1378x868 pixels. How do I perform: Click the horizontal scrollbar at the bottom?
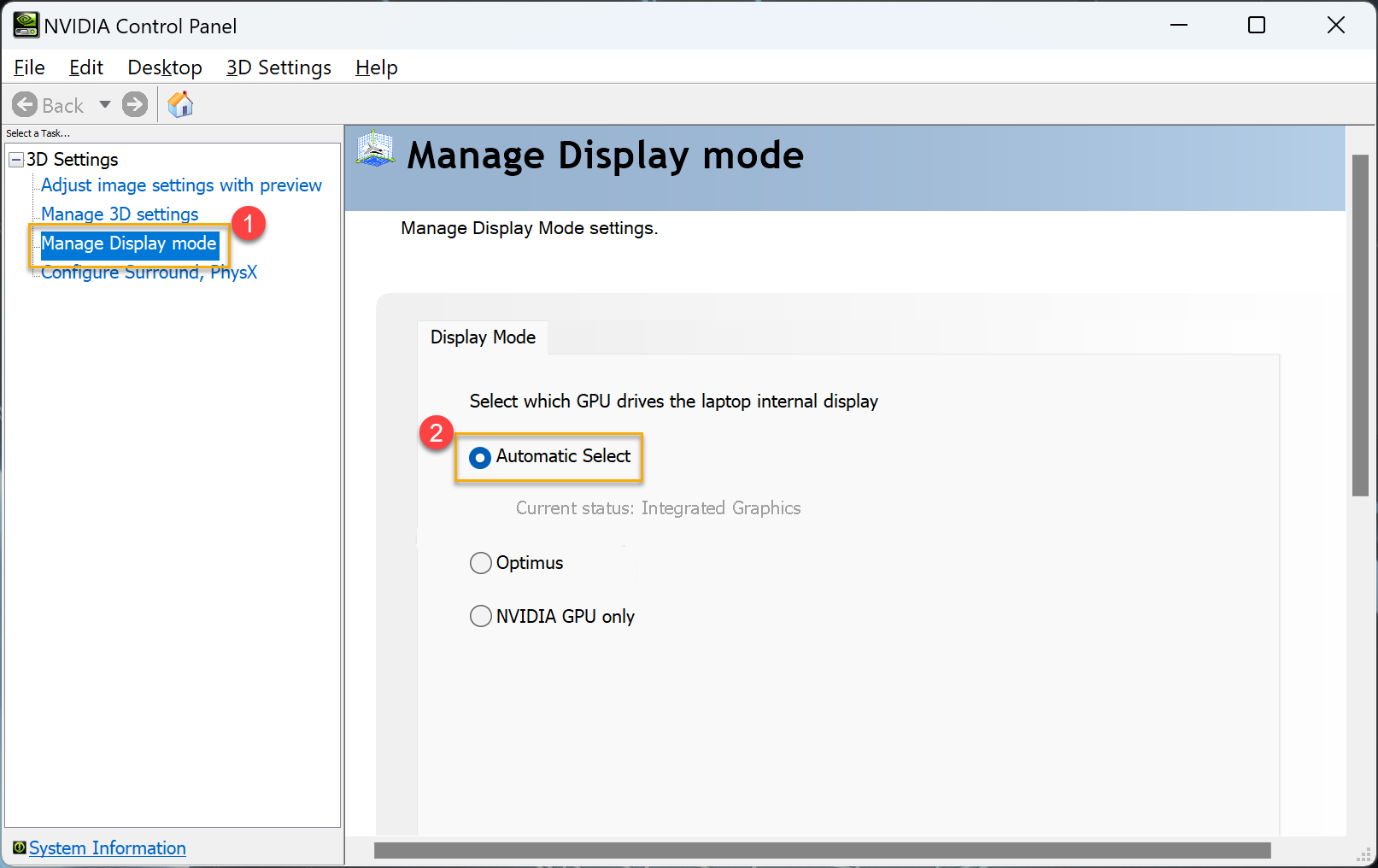pos(822,850)
